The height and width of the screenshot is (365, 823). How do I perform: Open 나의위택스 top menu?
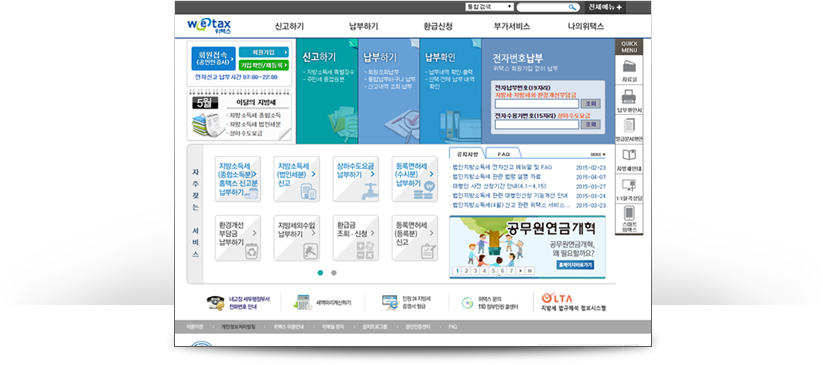coord(586,26)
